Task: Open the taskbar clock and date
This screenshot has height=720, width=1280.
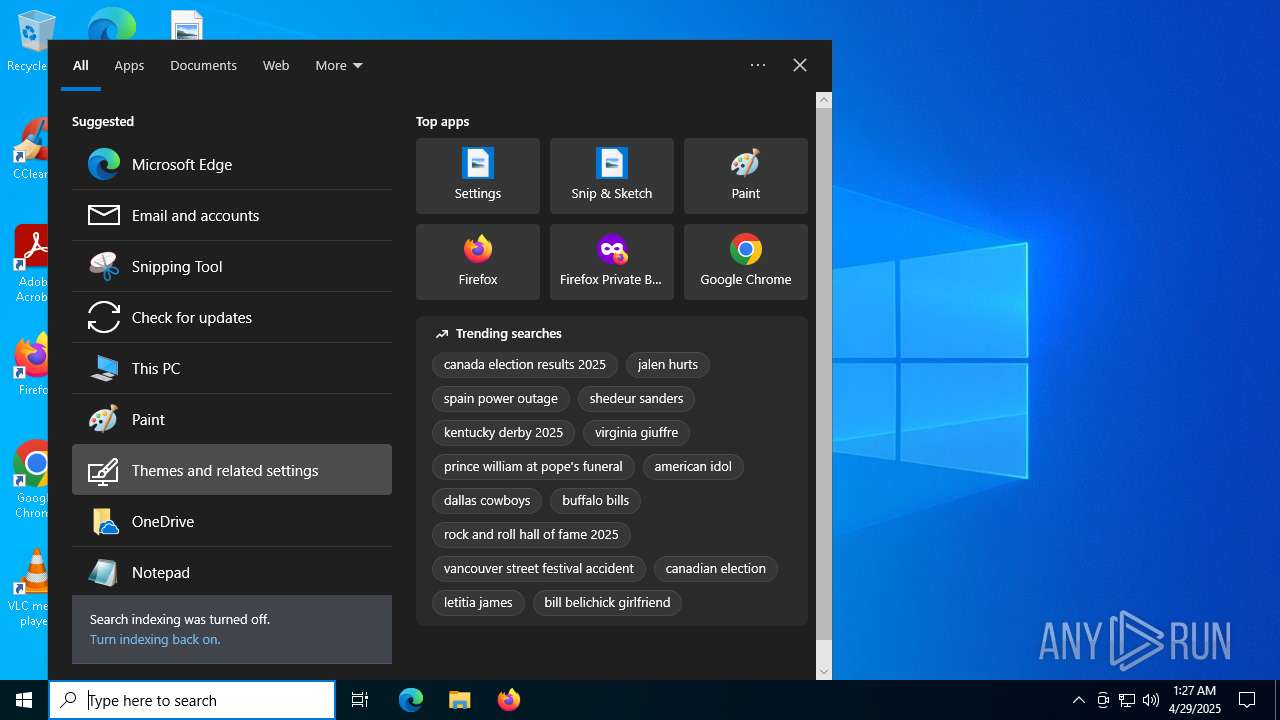Action: click(x=1195, y=700)
